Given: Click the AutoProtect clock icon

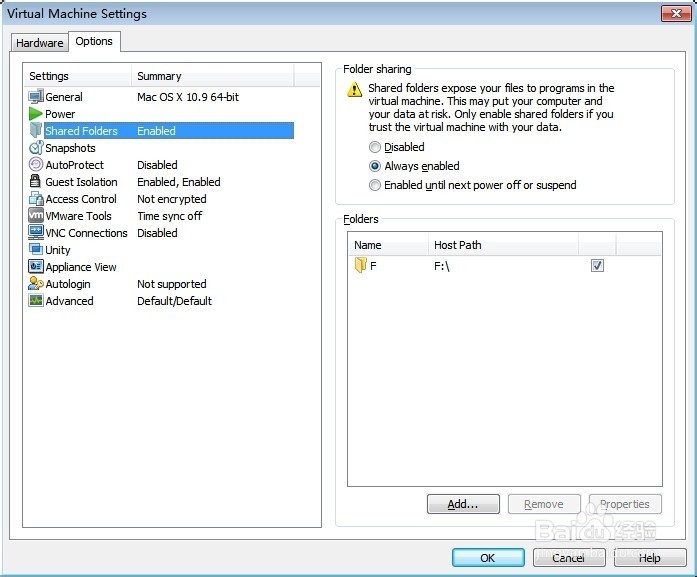Looking at the screenshot, I should 36,164.
